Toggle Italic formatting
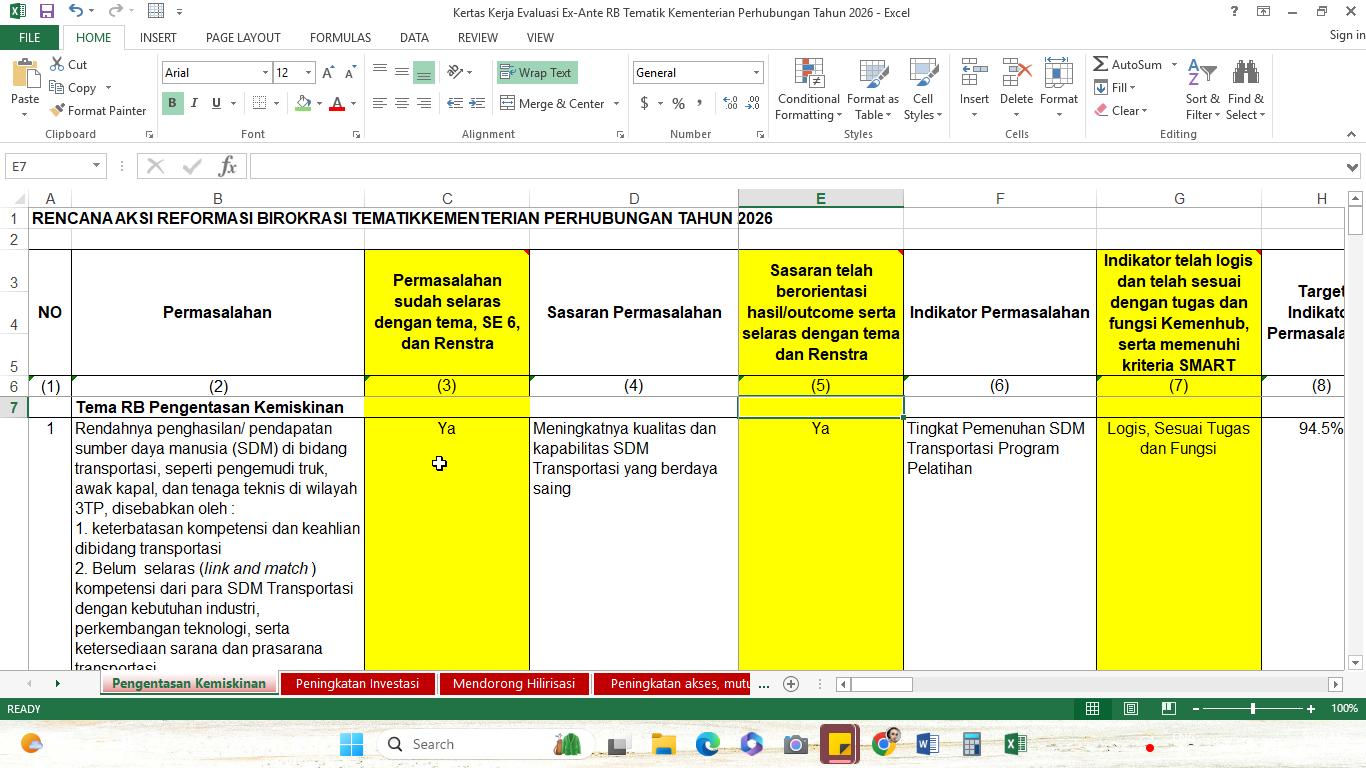 click(194, 103)
